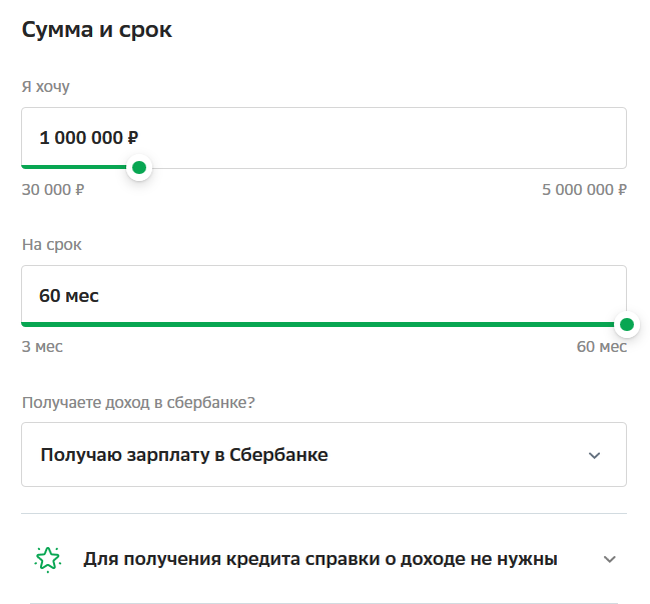Screen dimensions: 650x604
Task: Expand the income certificate info chevron
Action: pos(609,559)
